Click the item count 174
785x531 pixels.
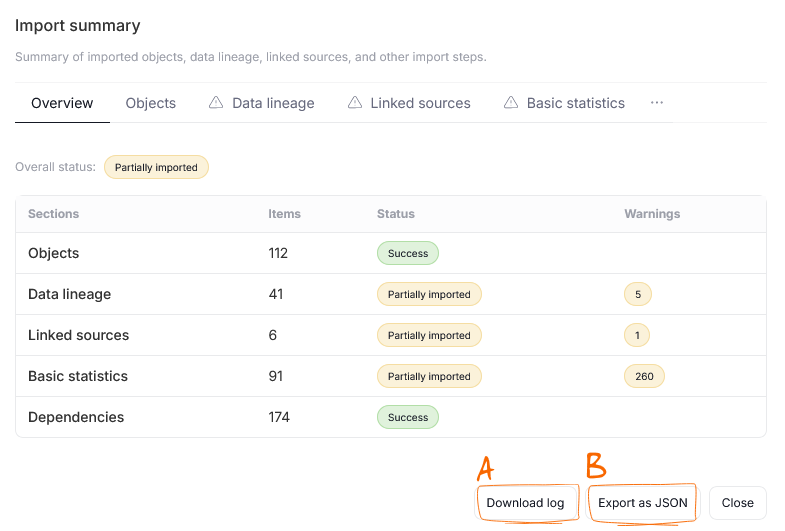point(279,417)
